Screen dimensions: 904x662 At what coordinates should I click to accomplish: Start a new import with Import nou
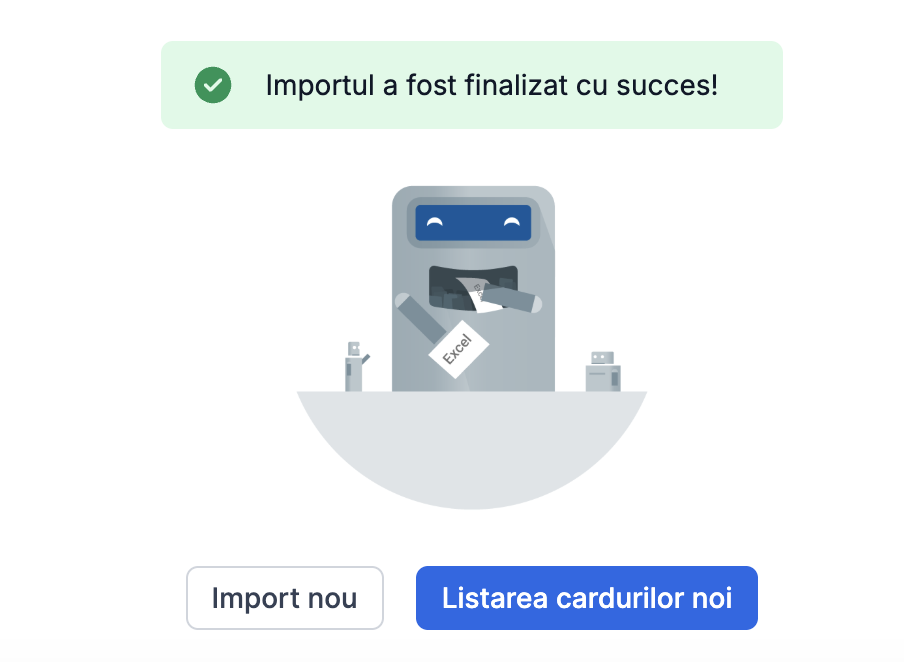[x=284, y=598]
